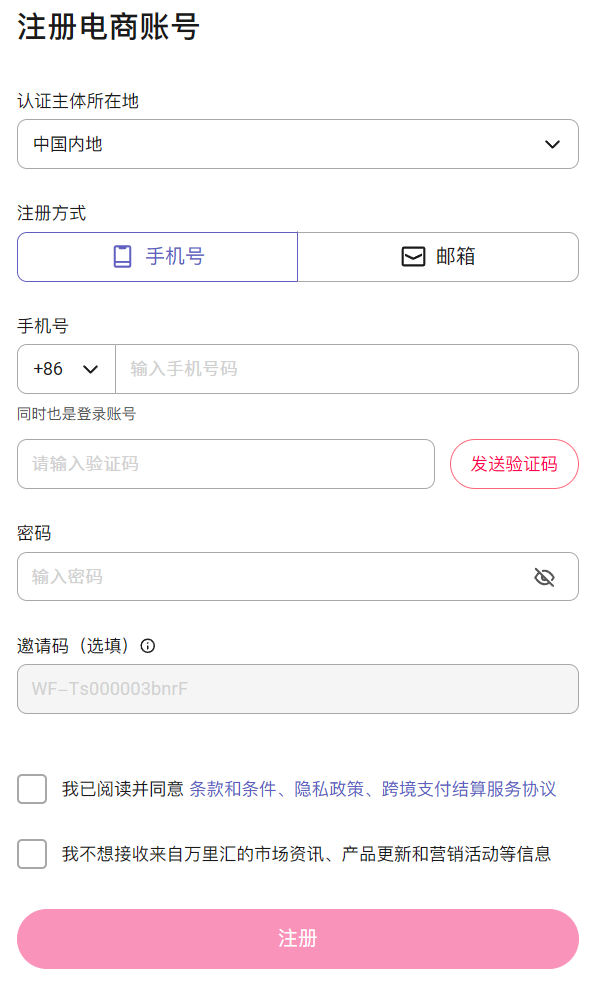Screen dimensions: 602x998
Task: Check the 我已阅读并同意 agreement checkbox
Action: tap(32, 789)
